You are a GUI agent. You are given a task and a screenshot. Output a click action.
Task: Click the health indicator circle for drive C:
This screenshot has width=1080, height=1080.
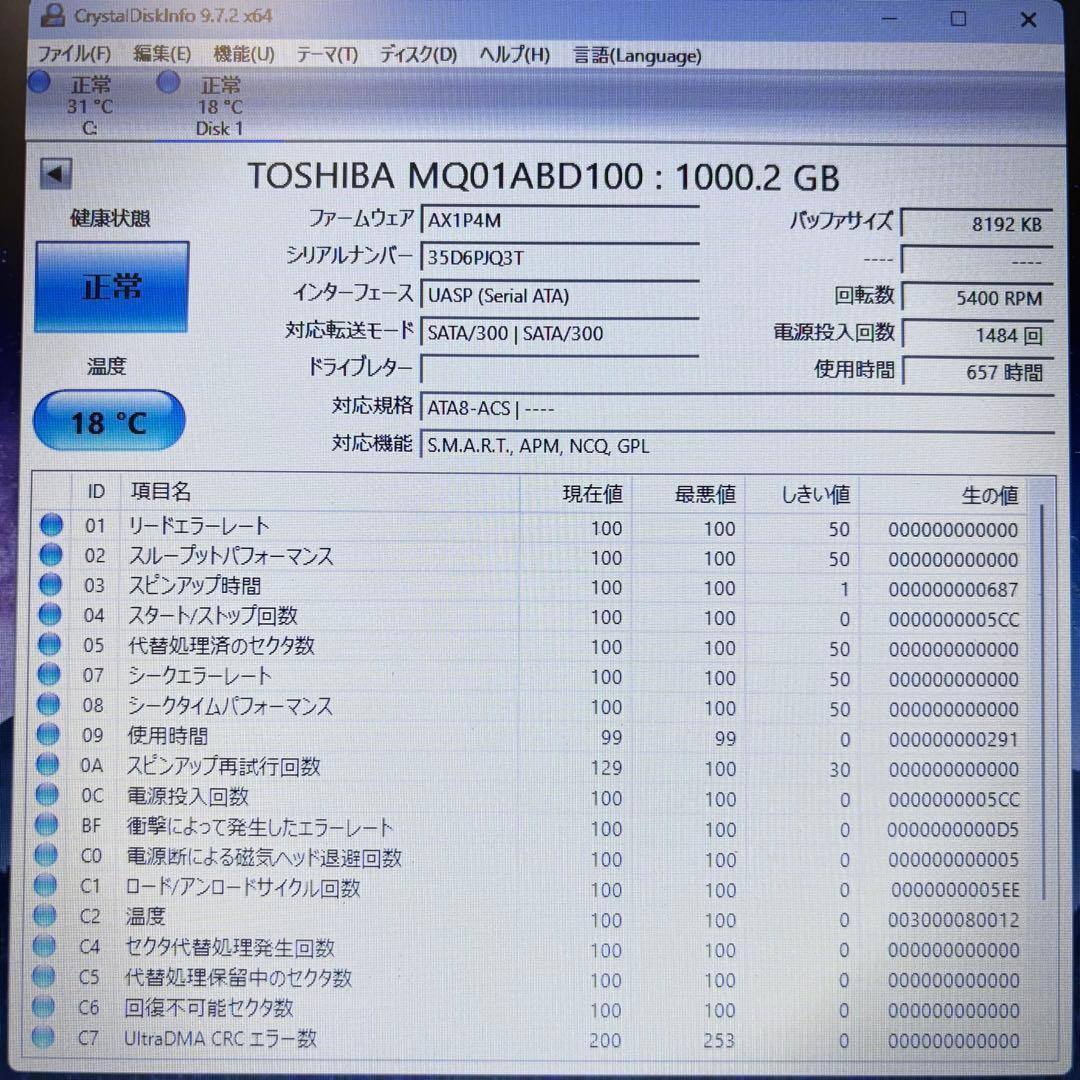click(x=39, y=83)
